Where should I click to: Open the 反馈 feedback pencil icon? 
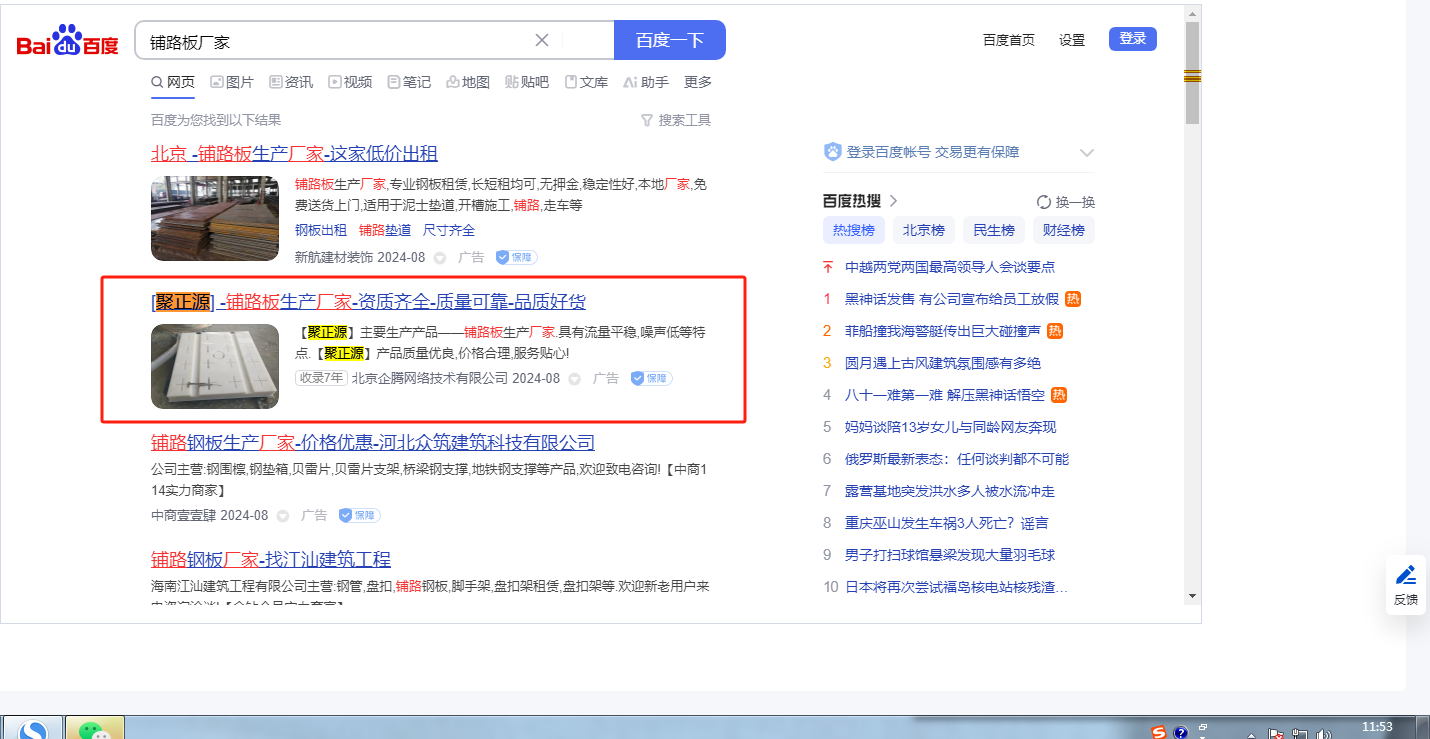pos(1405,576)
